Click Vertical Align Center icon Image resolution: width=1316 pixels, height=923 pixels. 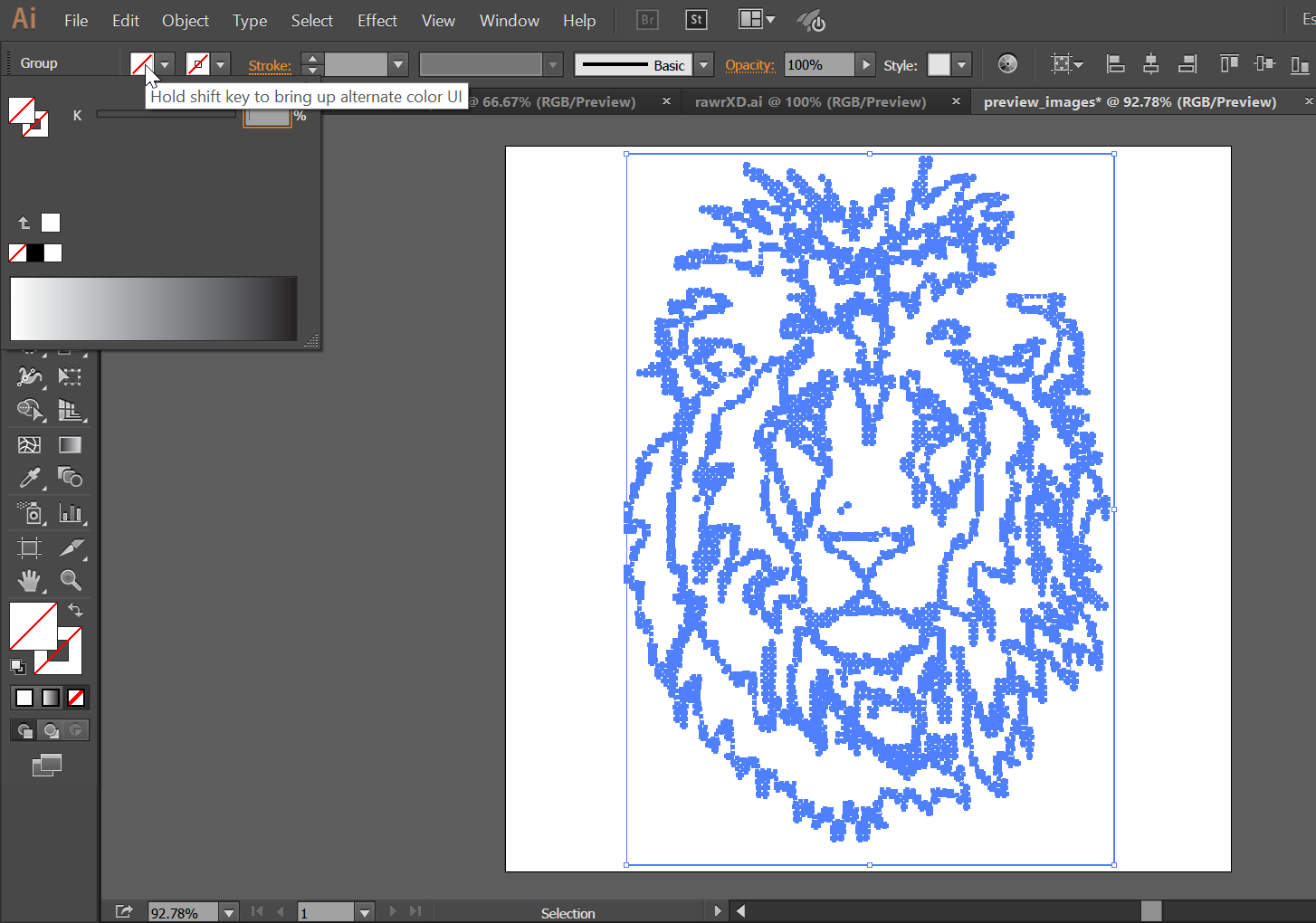coord(1264,64)
